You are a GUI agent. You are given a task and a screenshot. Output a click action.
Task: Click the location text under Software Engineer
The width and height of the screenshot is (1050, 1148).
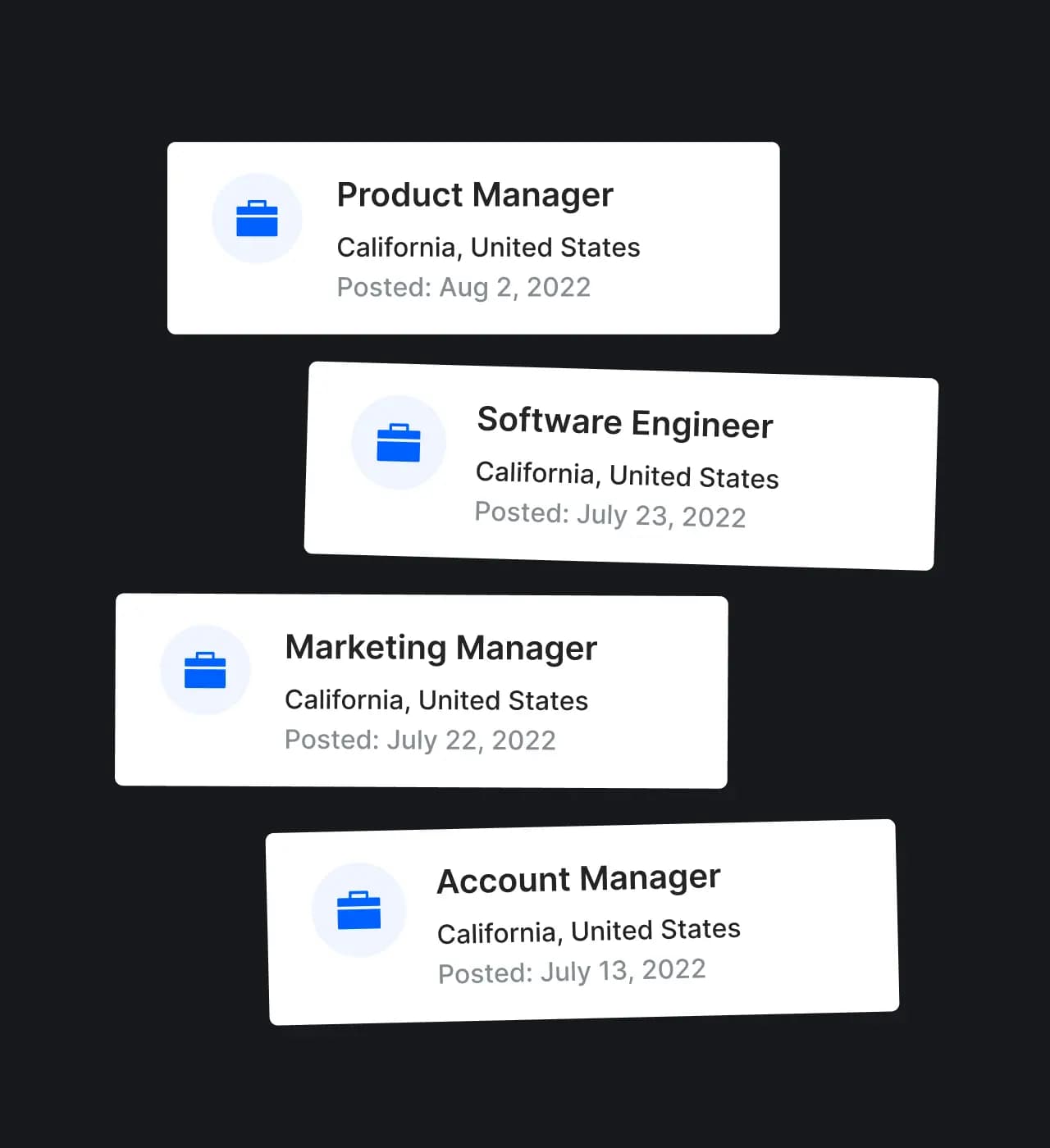(627, 476)
